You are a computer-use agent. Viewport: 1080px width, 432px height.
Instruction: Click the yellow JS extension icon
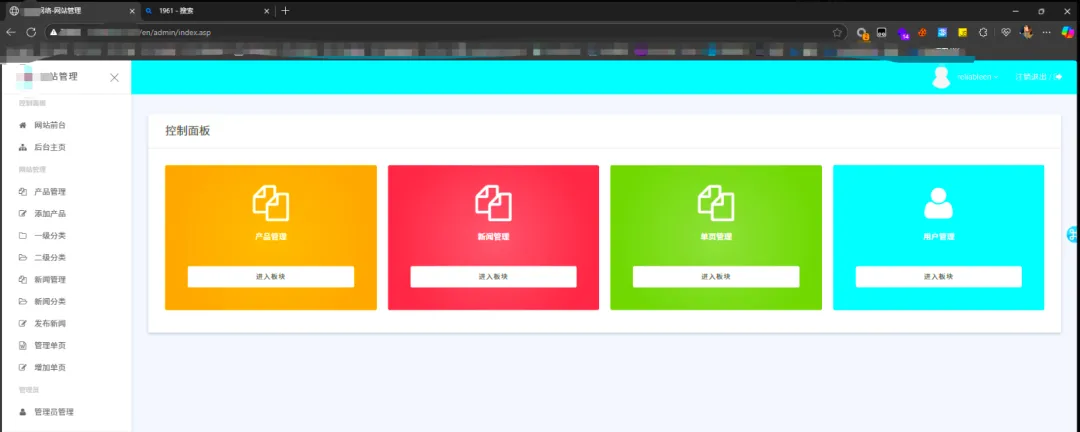click(962, 32)
